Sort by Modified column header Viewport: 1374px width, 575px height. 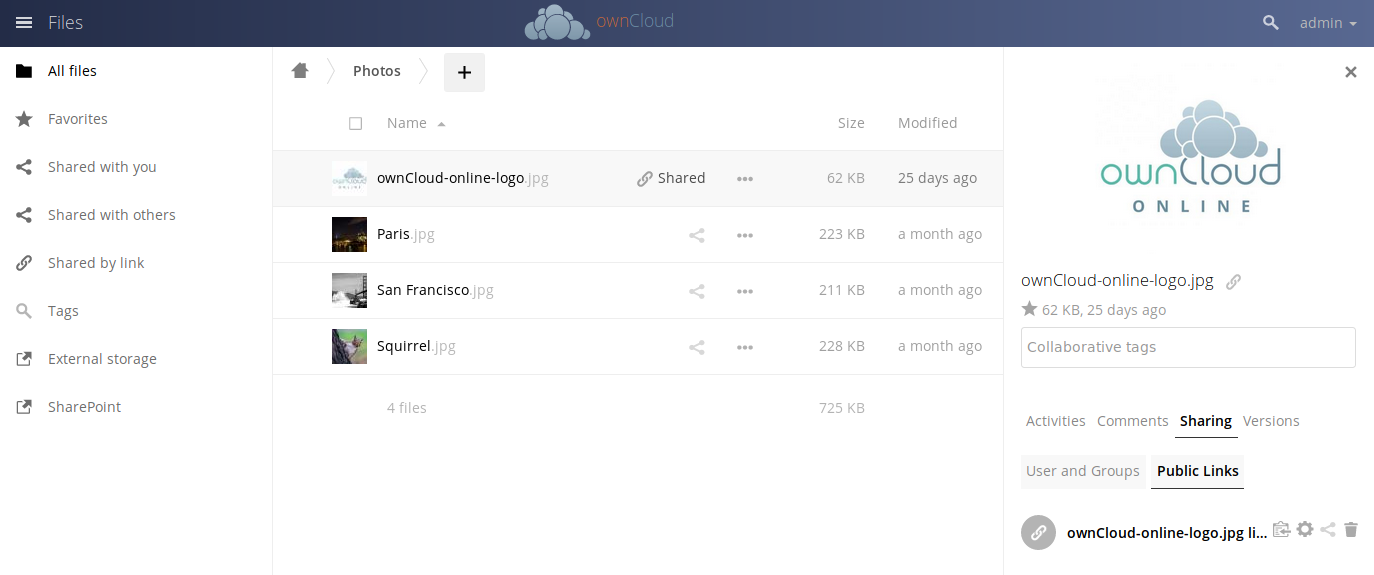click(x=927, y=123)
